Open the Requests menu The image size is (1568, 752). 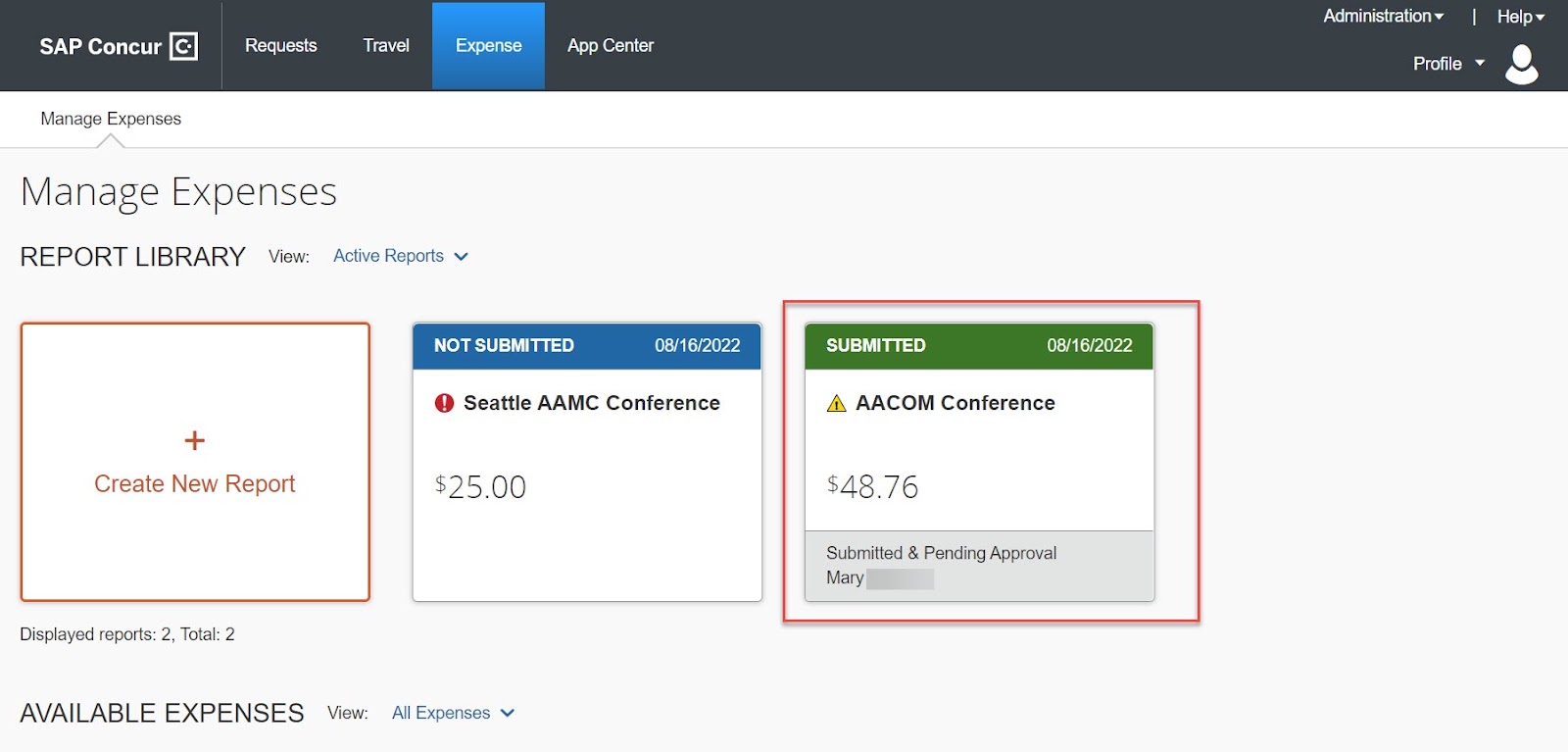[x=281, y=45]
